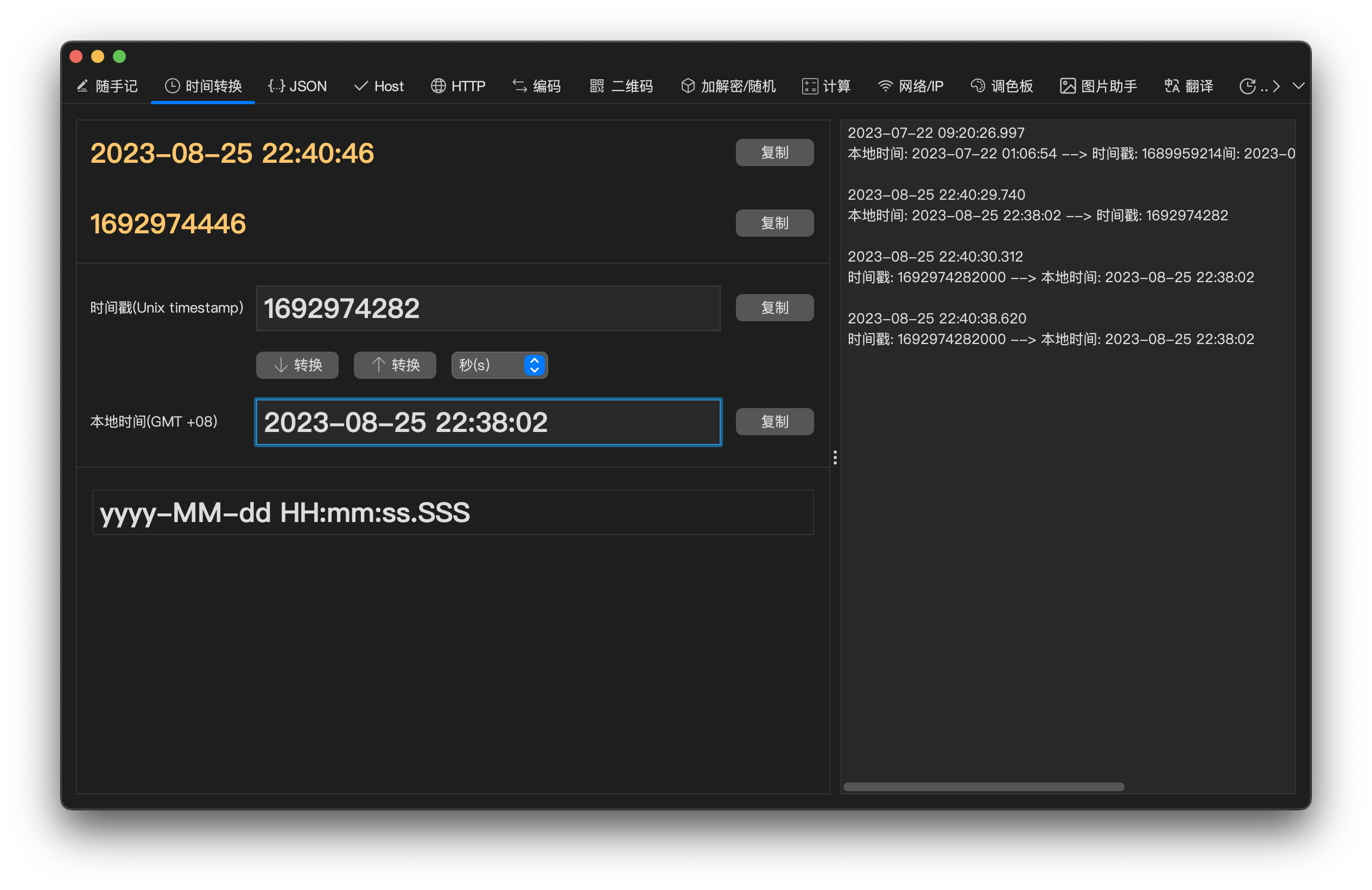Image resolution: width=1372 pixels, height=890 pixels.
Task: Go to the 网络/IP wifi tab
Action: 910,86
